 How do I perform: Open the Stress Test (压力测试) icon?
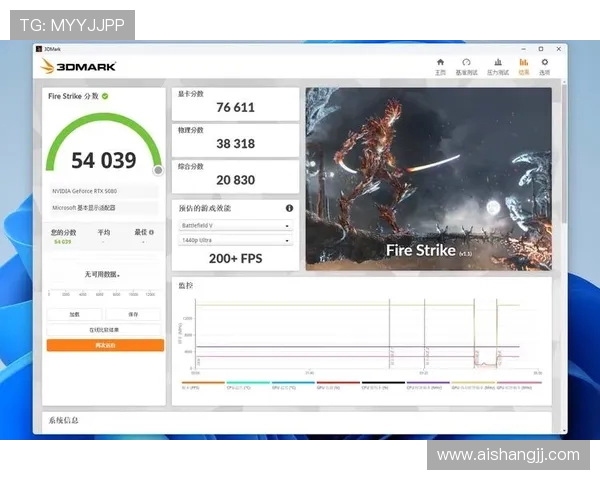(x=497, y=65)
